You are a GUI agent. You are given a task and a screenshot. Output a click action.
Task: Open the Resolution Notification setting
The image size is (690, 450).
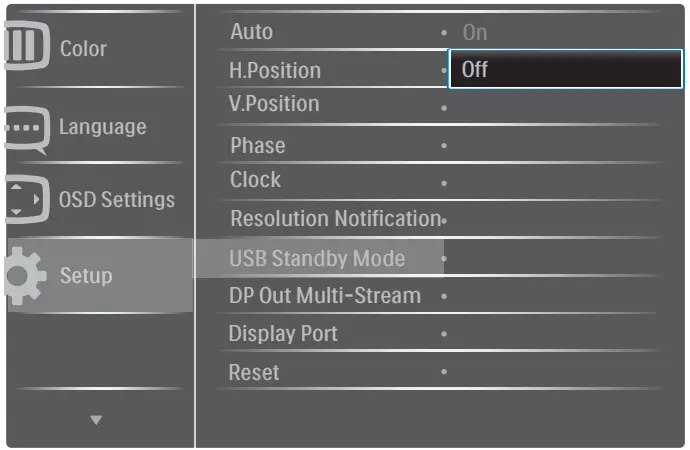click(x=334, y=218)
